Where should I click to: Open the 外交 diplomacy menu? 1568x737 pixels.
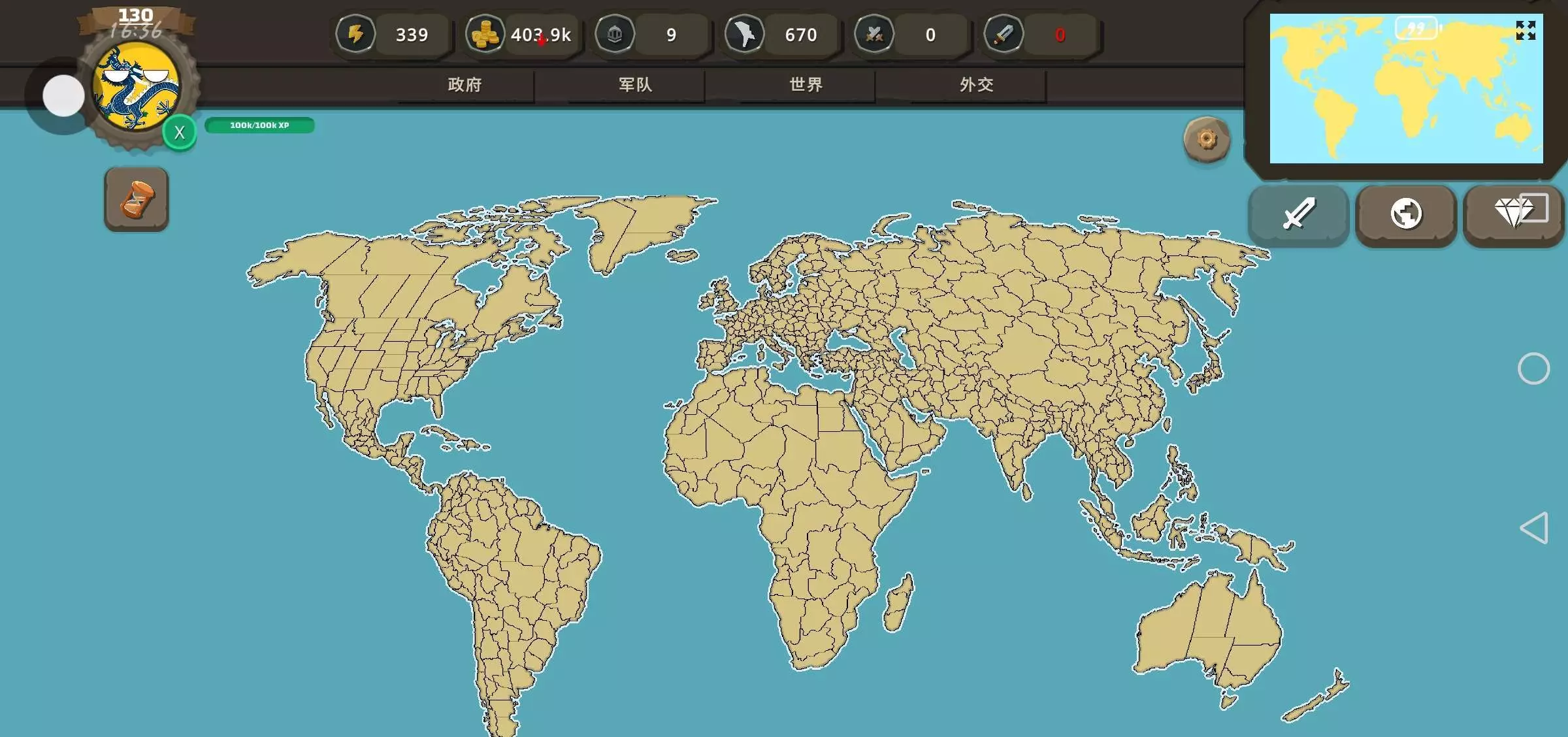point(976,85)
